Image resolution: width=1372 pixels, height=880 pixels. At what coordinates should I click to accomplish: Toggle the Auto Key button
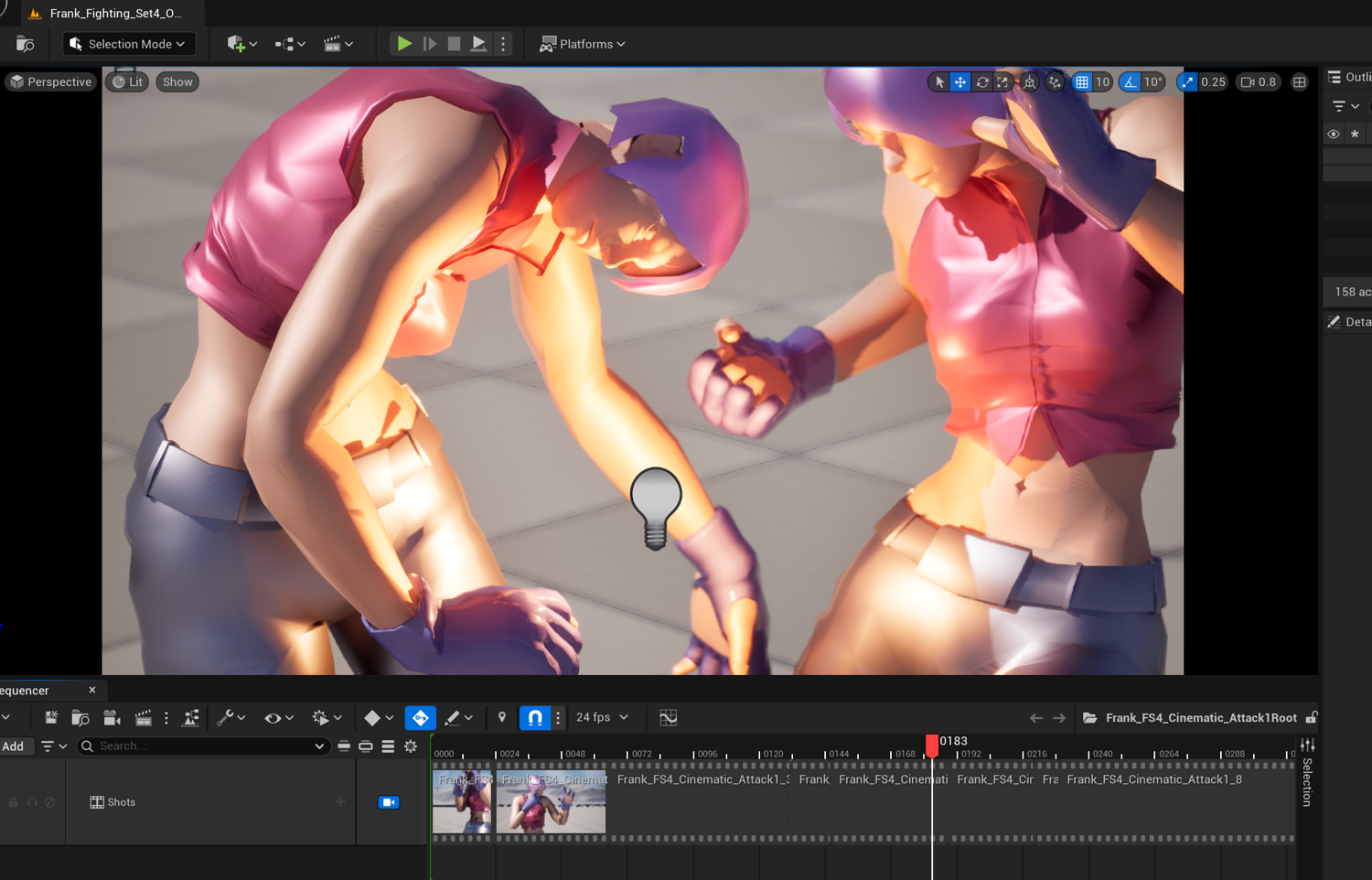pos(421,718)
